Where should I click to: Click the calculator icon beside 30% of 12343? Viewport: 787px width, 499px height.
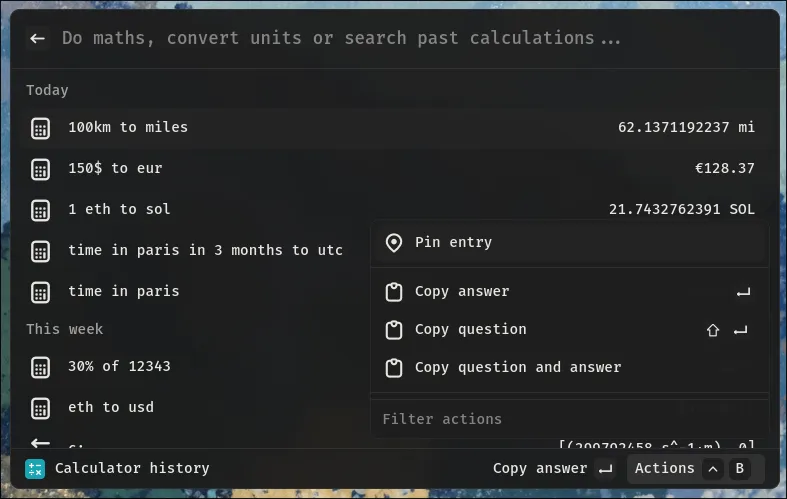tap(40, 367)
